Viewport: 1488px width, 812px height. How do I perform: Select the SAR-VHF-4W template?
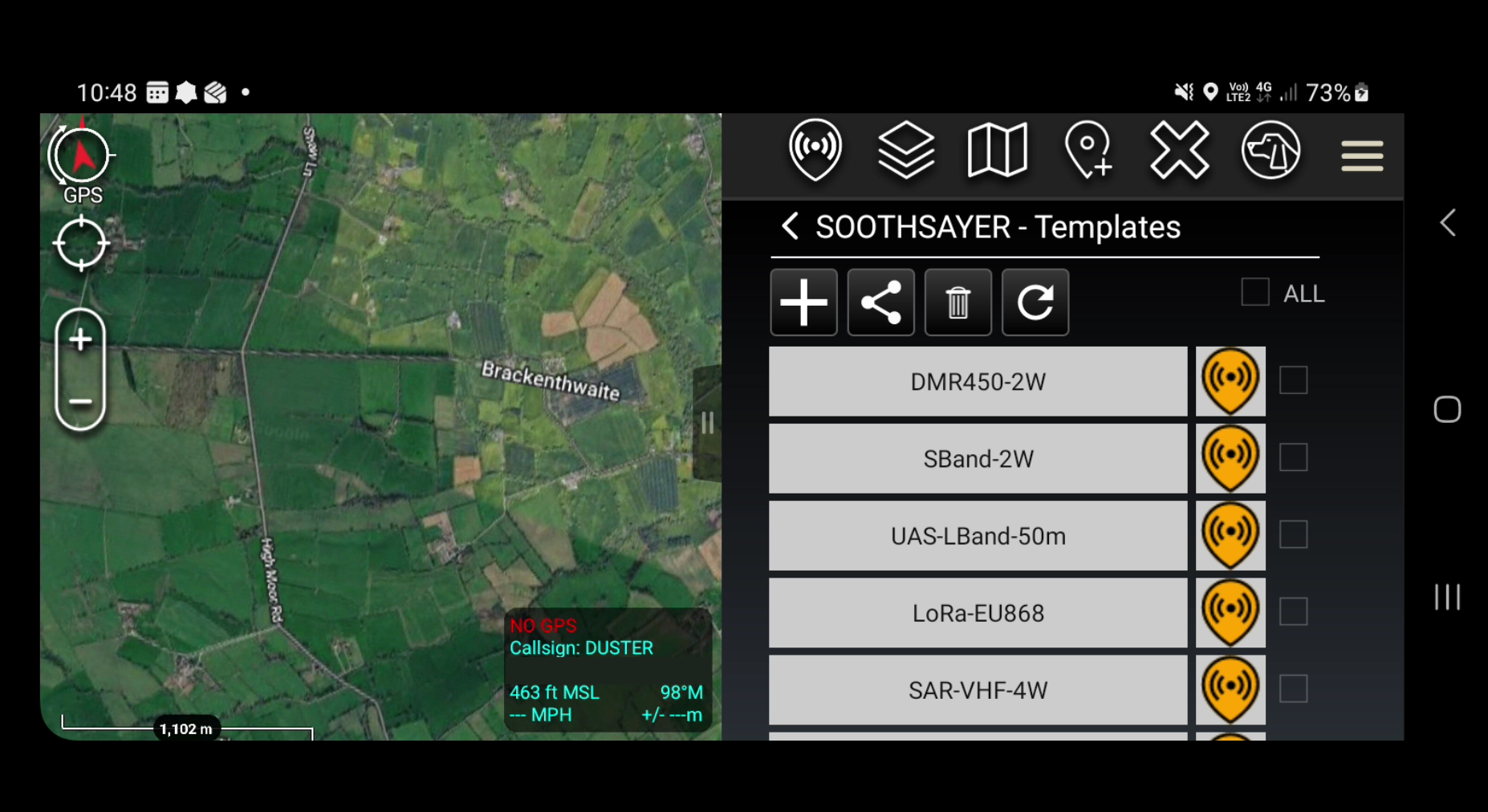click(978, 689)
